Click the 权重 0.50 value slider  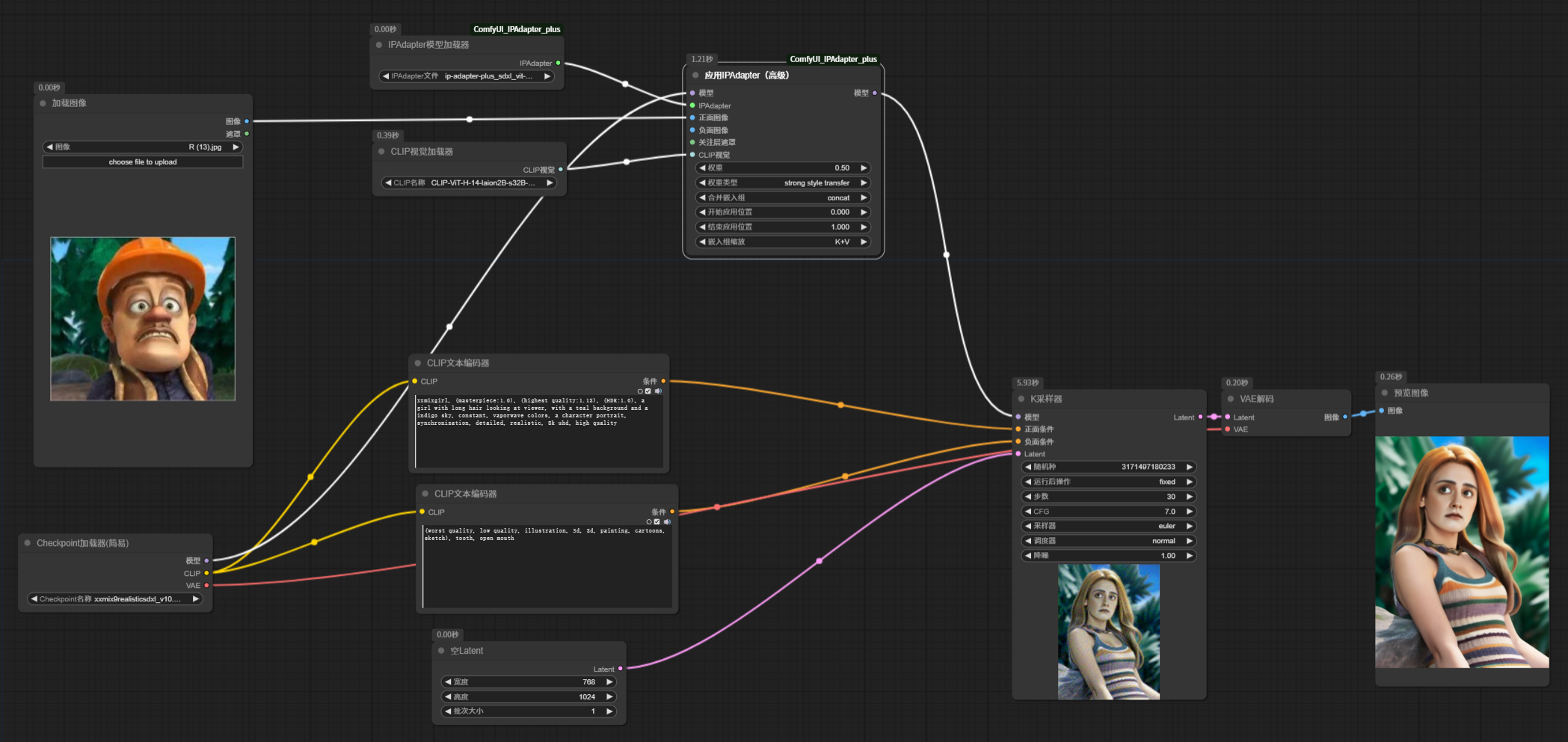[783, 168]
